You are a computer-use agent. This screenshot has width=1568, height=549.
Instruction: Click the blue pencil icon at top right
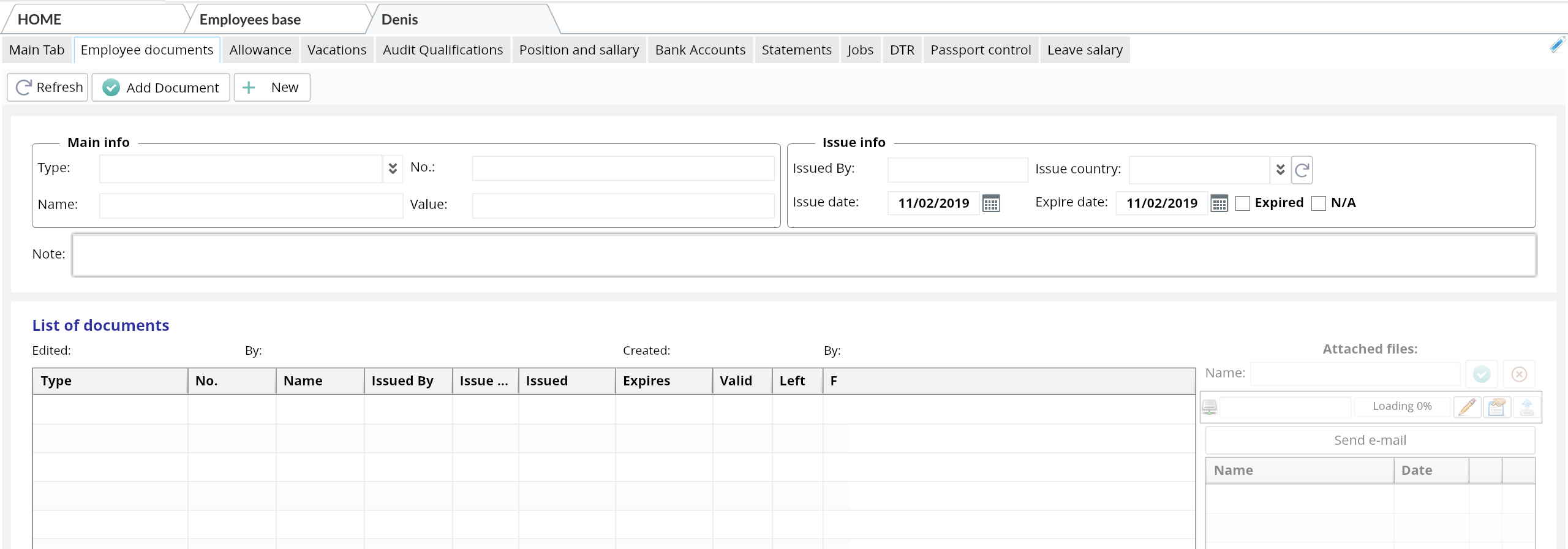pyautogui.click(x=1557, y=45)
